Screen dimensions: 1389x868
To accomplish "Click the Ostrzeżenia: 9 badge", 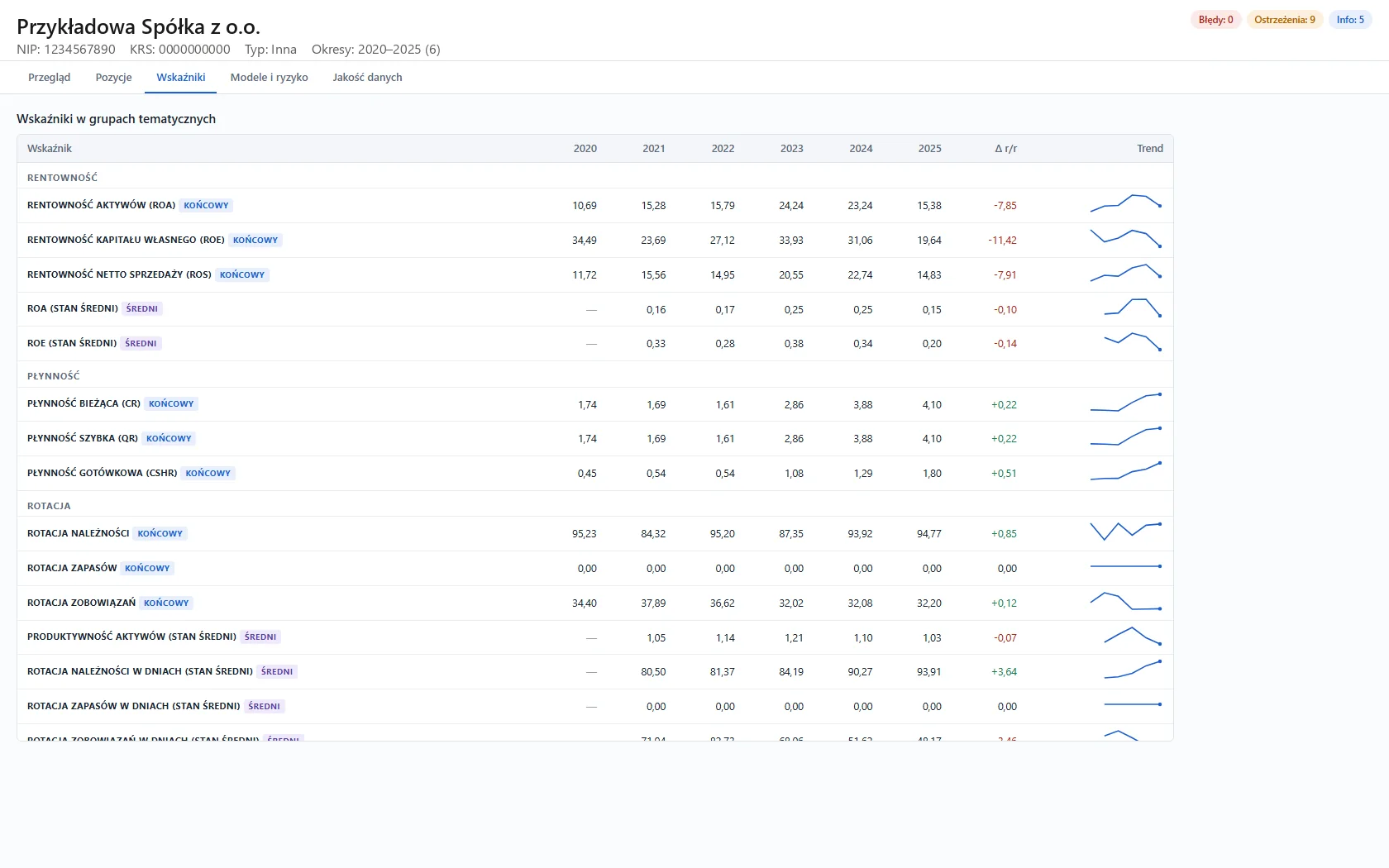I will 1284,20.
